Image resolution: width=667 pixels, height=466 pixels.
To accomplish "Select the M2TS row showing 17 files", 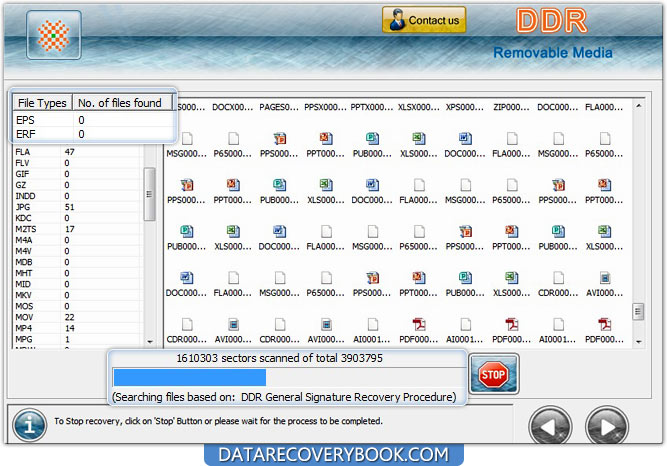I will click(x=78, y=229).
